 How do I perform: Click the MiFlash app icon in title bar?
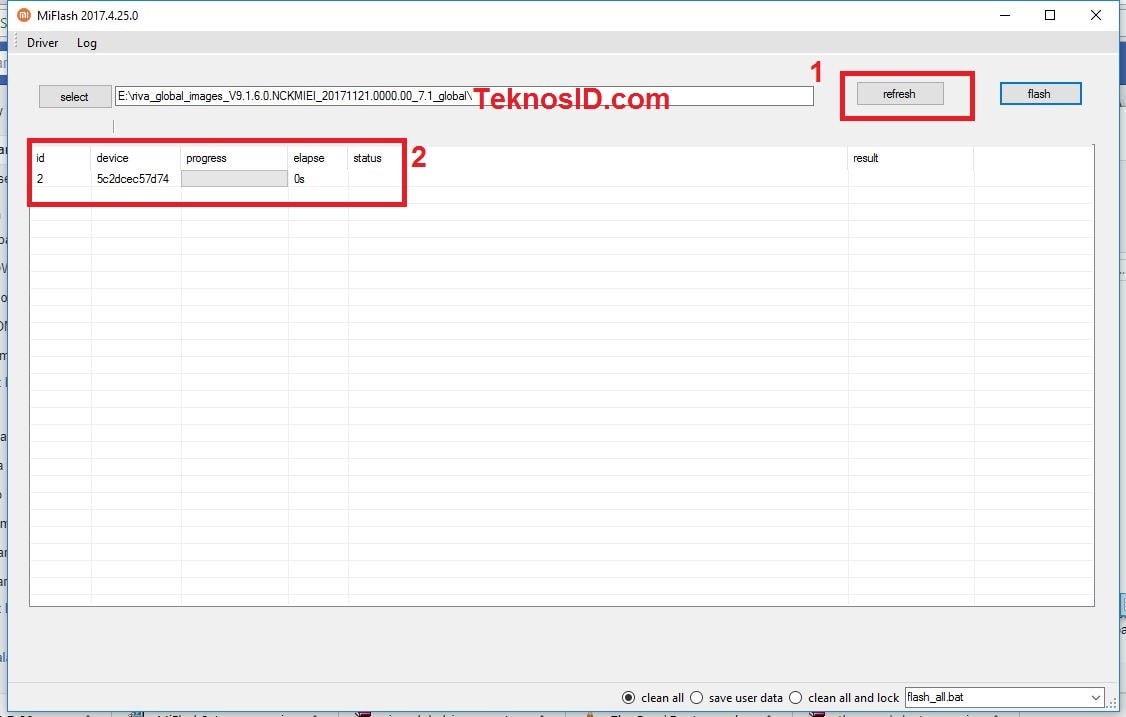[x=24, y=15]
